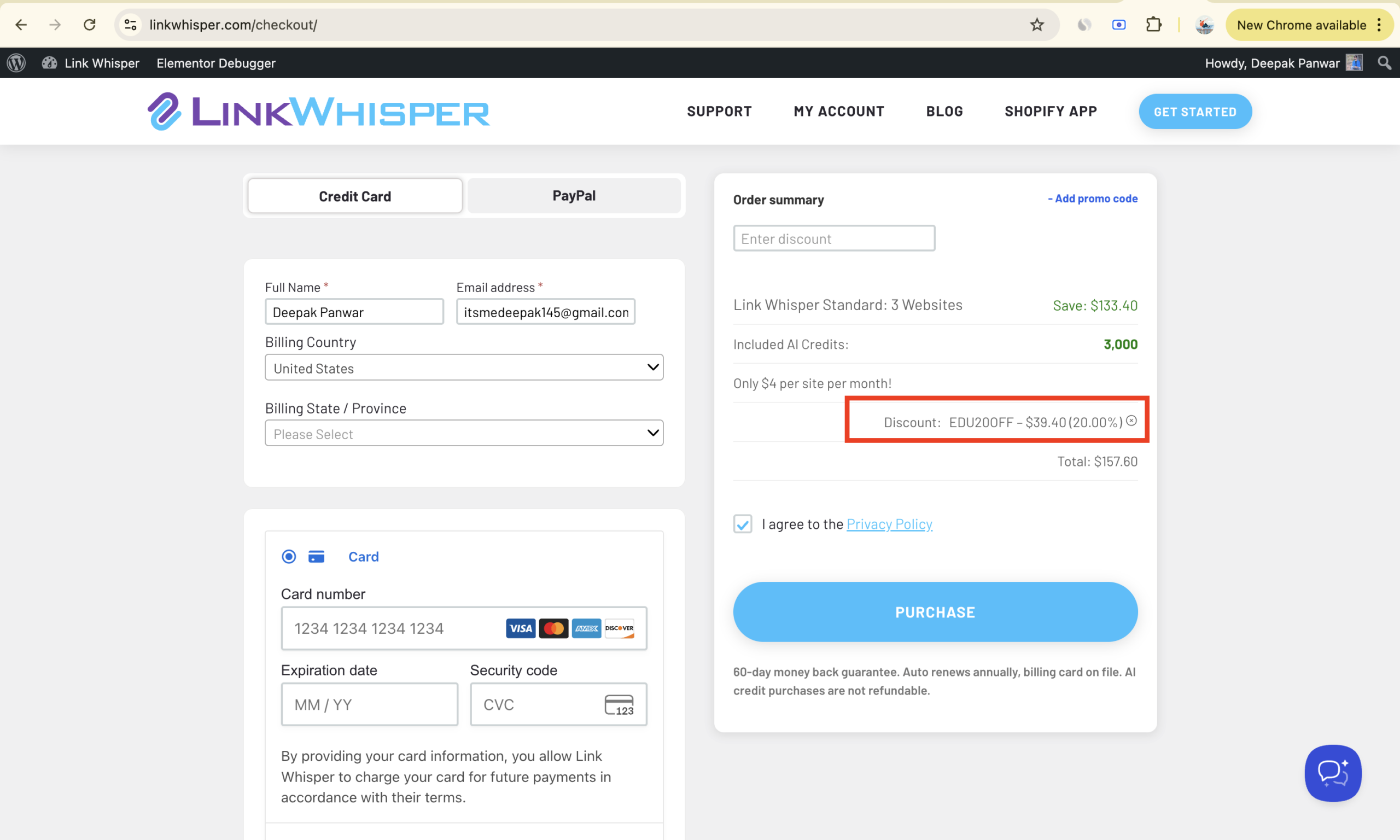Click Link Whisper Standard: 3 Websites text
This screenshot has width=1400, height=840.
[x=848, y=305]
